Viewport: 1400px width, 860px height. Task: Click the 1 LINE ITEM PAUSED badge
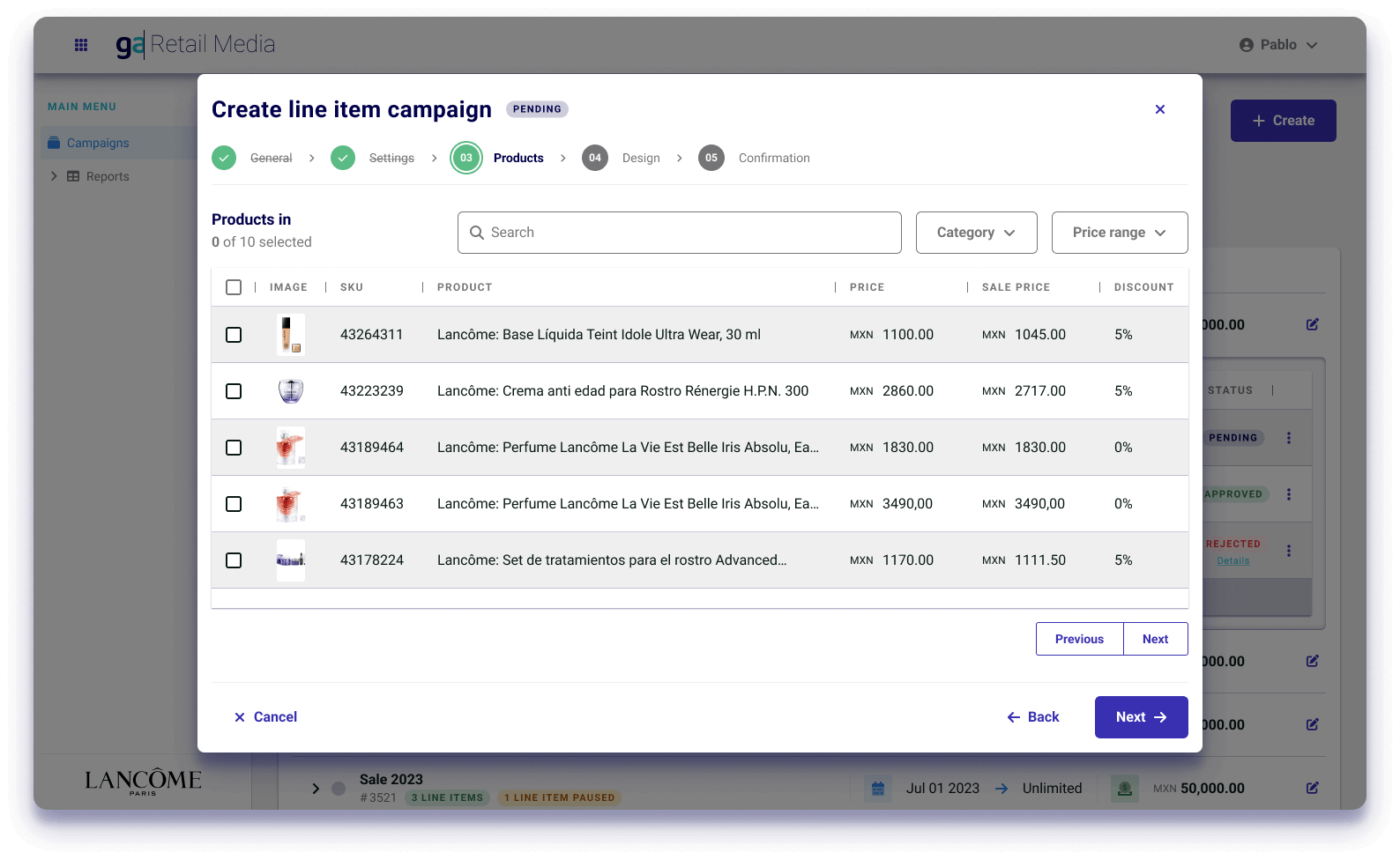560,798
